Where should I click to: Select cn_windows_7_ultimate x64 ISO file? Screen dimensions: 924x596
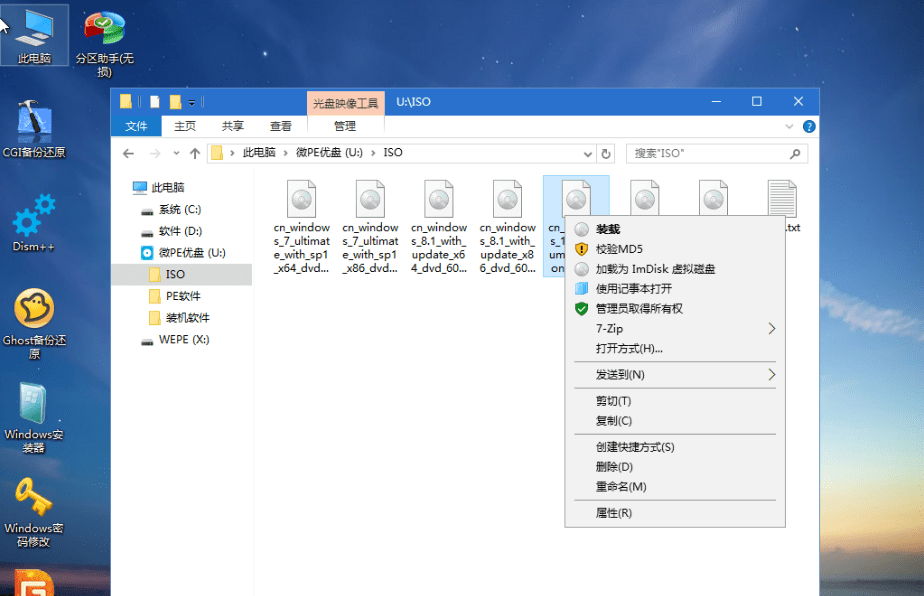click(x=301, y=227)
